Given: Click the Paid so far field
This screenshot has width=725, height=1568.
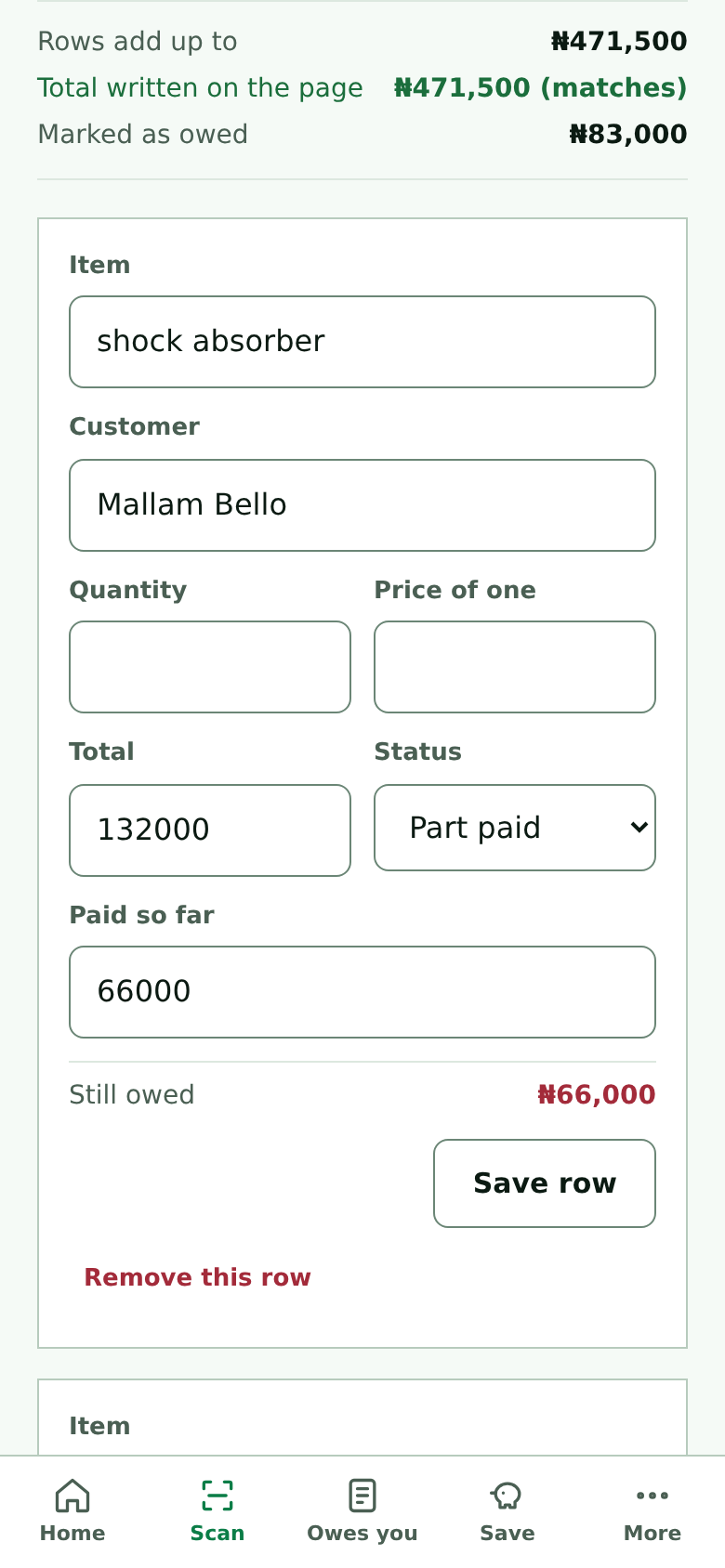Looking at the screenshot, I should (x=362, y=992).
